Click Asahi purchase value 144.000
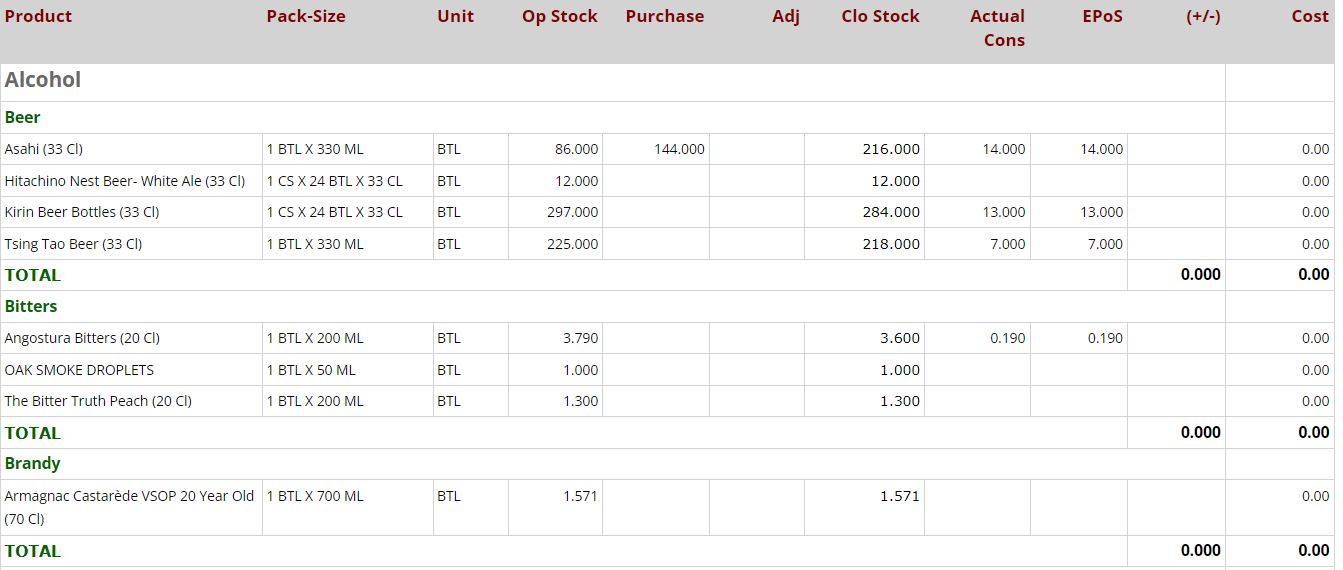1343x570 pixels. coord(679,149)
